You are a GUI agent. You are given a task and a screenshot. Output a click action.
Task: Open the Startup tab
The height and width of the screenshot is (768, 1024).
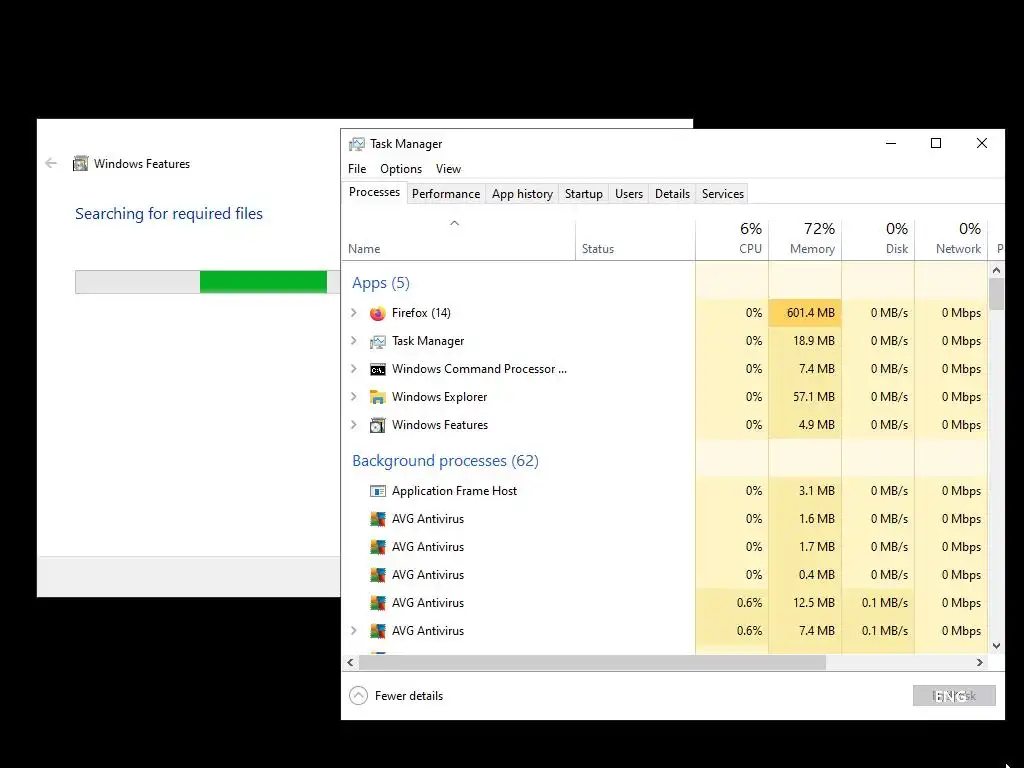click(x=584, y=194)
